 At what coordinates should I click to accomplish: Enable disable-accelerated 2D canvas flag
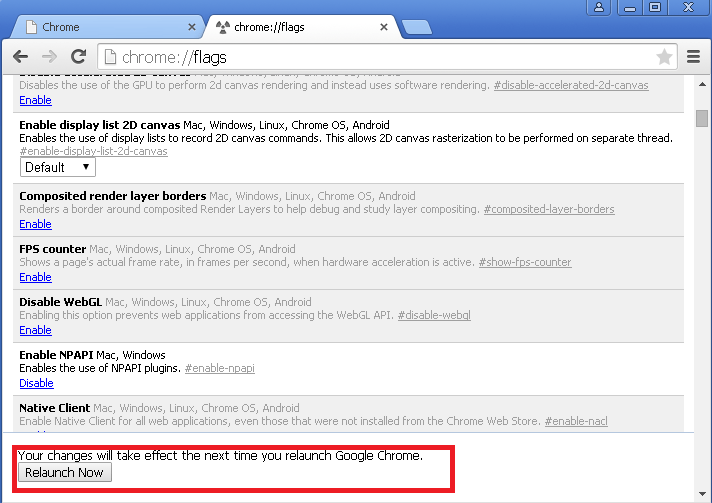click(35, 100)
